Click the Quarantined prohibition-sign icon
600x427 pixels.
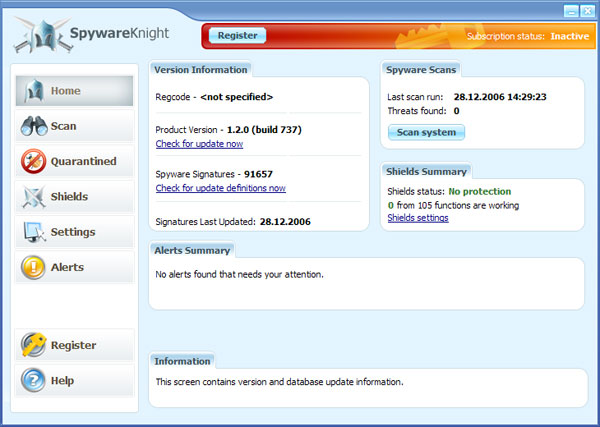(x=34, y=161)
